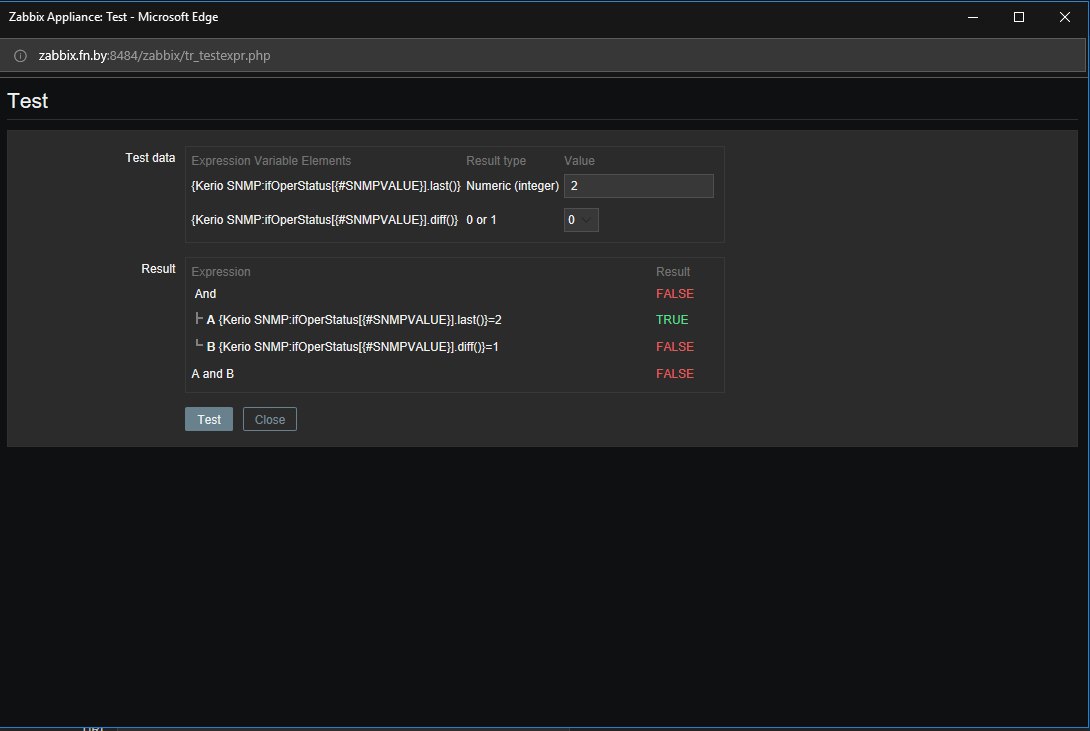Open the diff() value dropdown
Screen dimensions: 1090x731
click(x=581, y=220)
